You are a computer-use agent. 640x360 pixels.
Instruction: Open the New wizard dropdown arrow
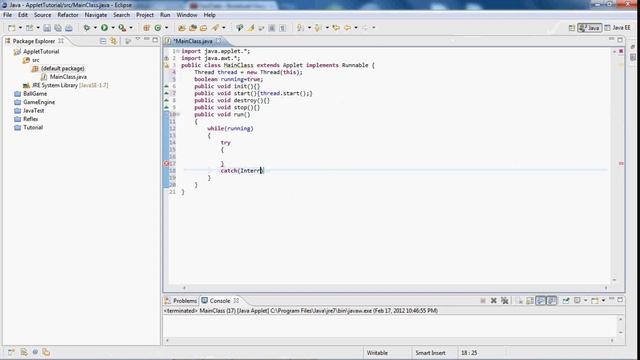[20, 28]
